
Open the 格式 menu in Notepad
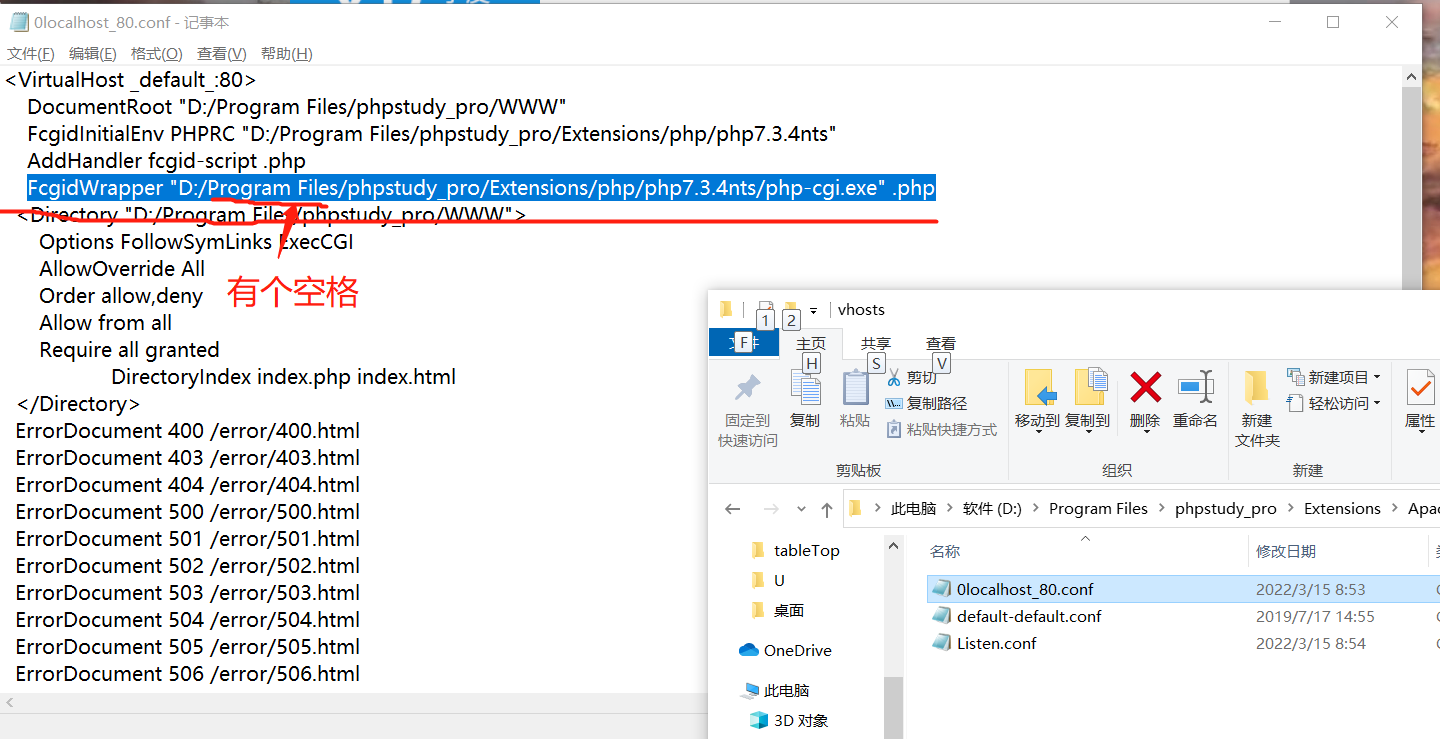[x=156, y=53]
